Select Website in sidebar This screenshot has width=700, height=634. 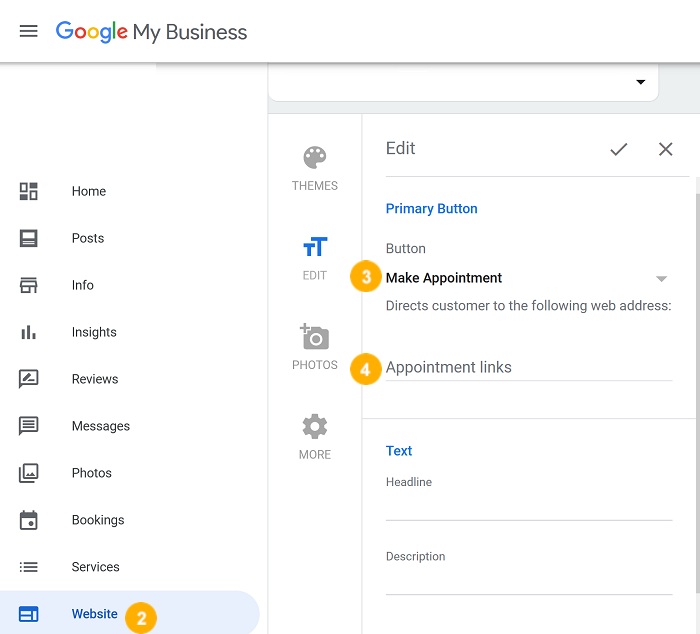pyautogui.click(x=95, y=614)
